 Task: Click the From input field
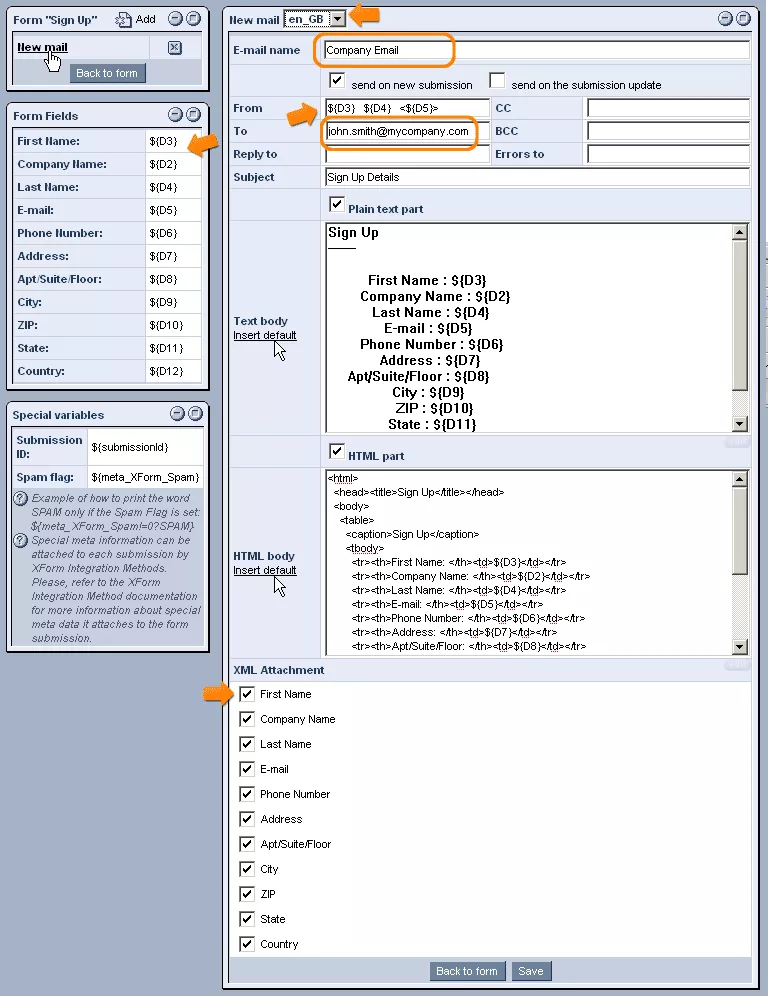[407, 108]
